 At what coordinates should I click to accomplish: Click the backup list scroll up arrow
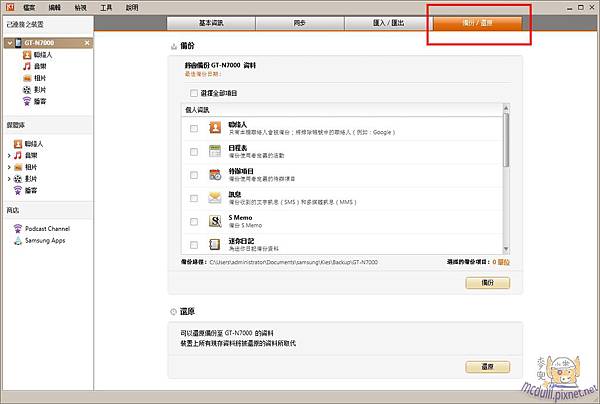point(506,108)
